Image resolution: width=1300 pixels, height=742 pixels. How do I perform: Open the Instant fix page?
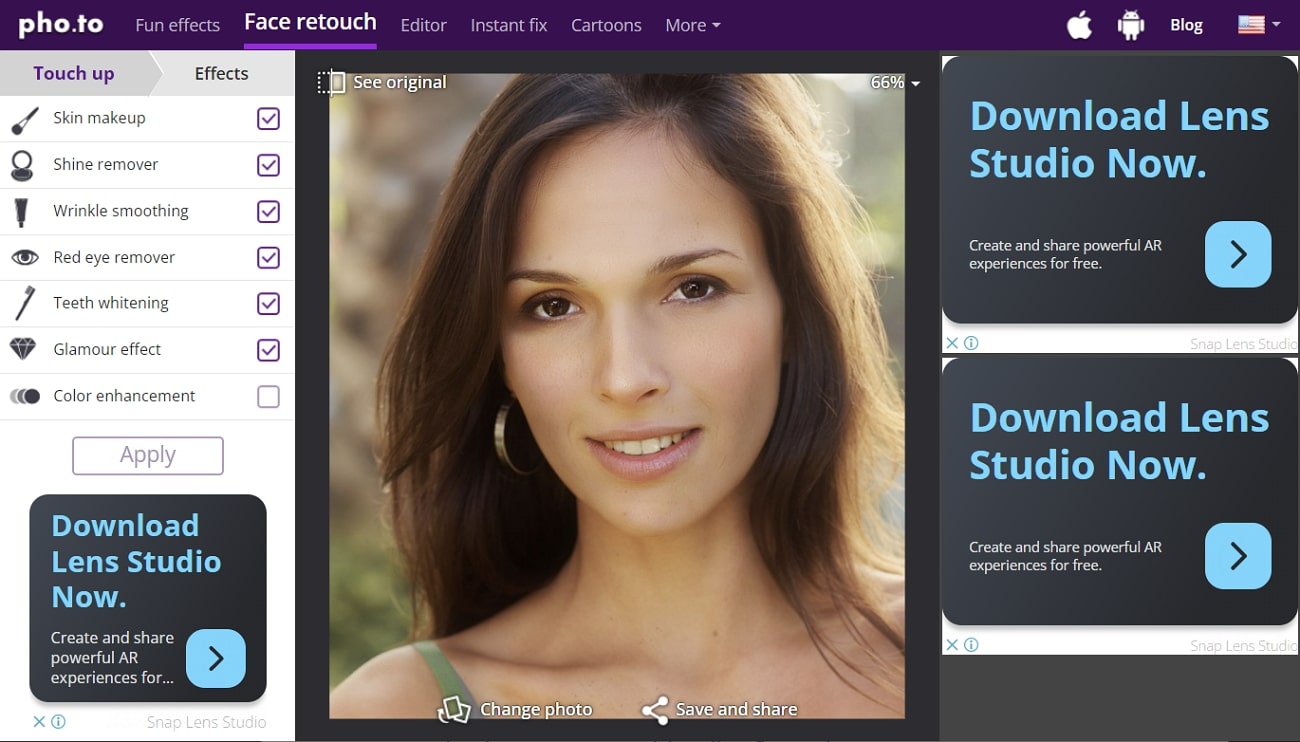(509, 25)
